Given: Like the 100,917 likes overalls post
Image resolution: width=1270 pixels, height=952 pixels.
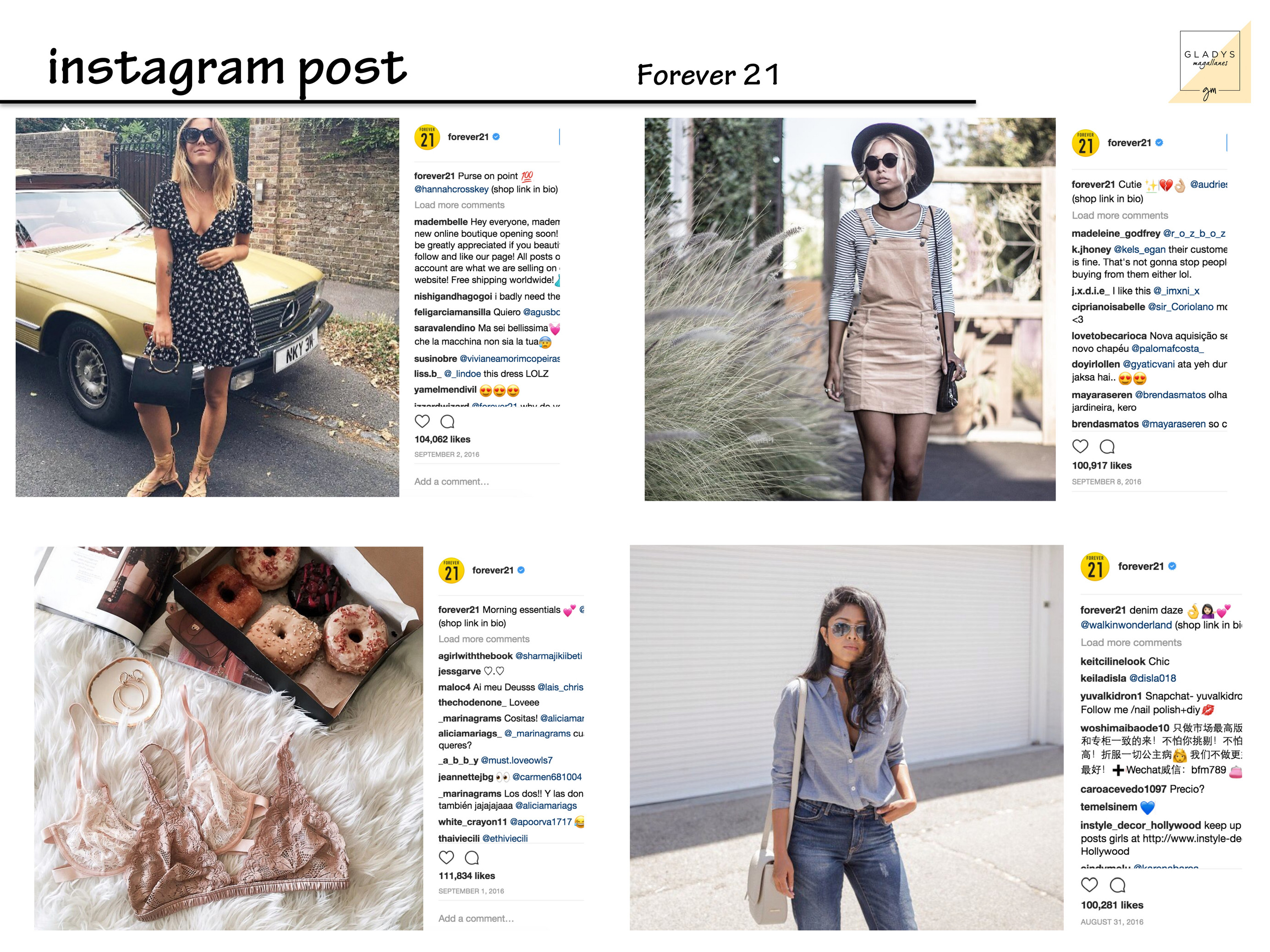Looking at the screenshot, I should click(1080, 446).
